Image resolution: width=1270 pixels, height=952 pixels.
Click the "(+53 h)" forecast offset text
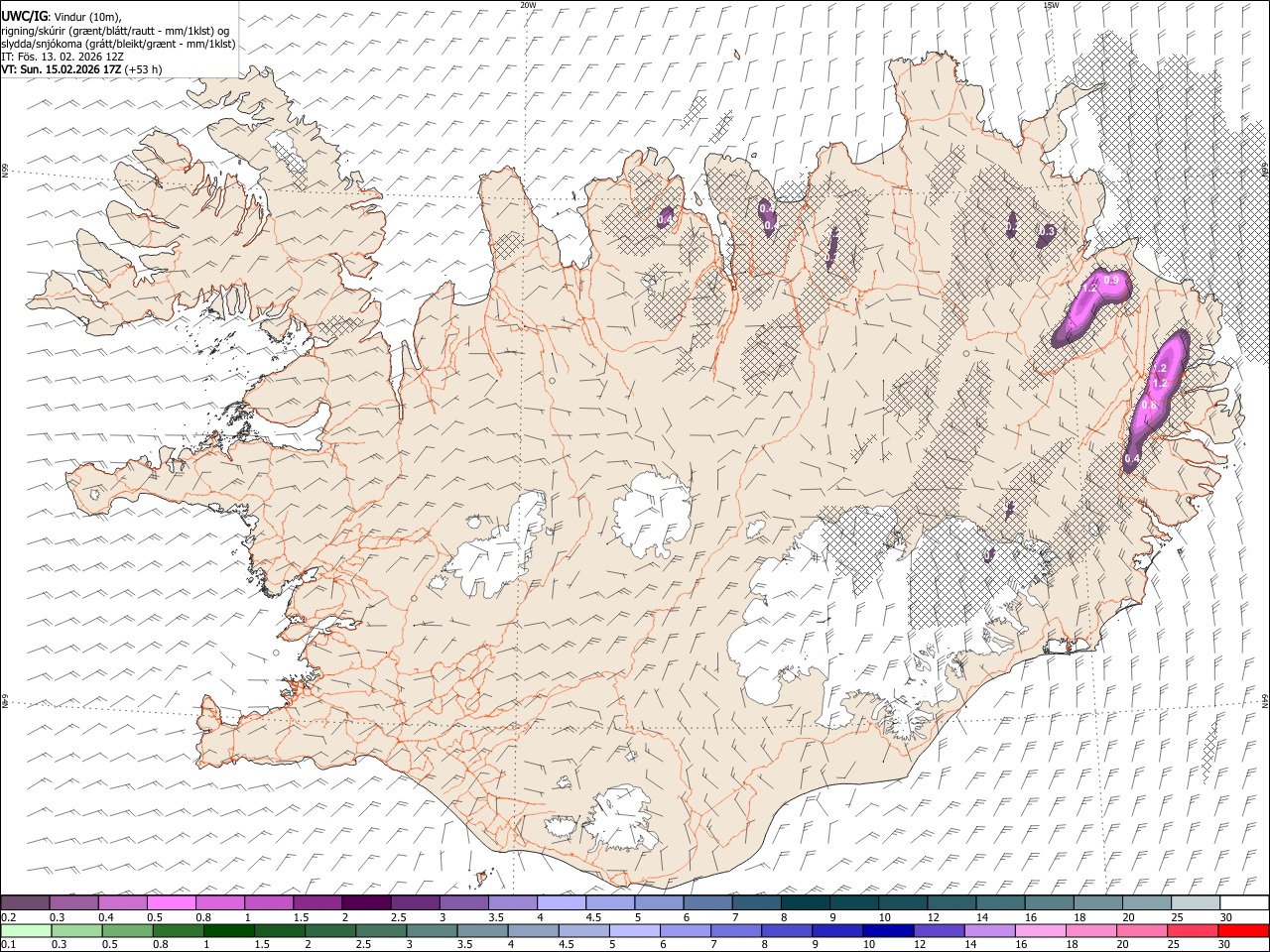pos(144,69)
